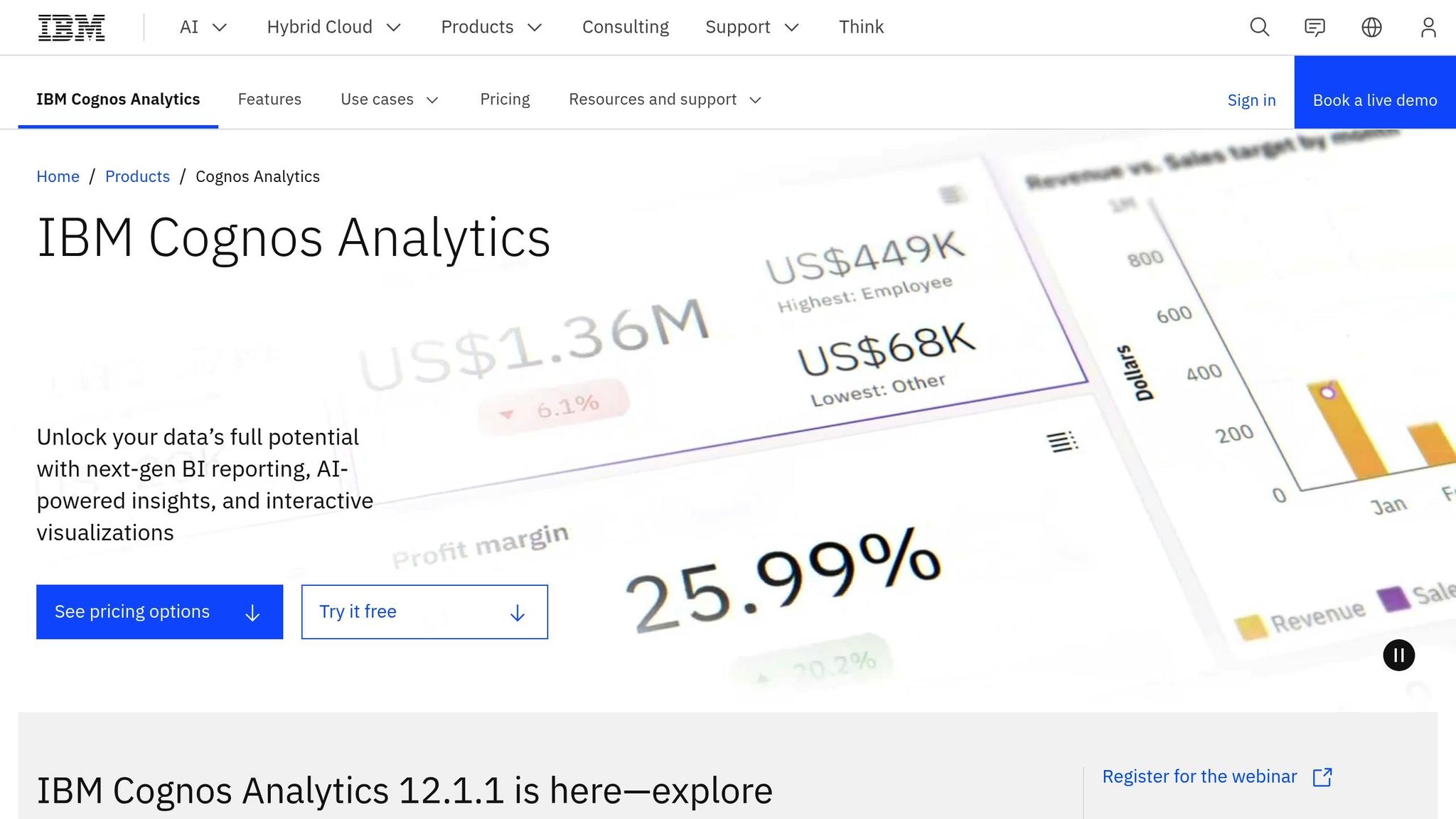Click the IBM Cognos Analytics page heading
This screenshot has height=819, width=1456.
pos(294,238)
